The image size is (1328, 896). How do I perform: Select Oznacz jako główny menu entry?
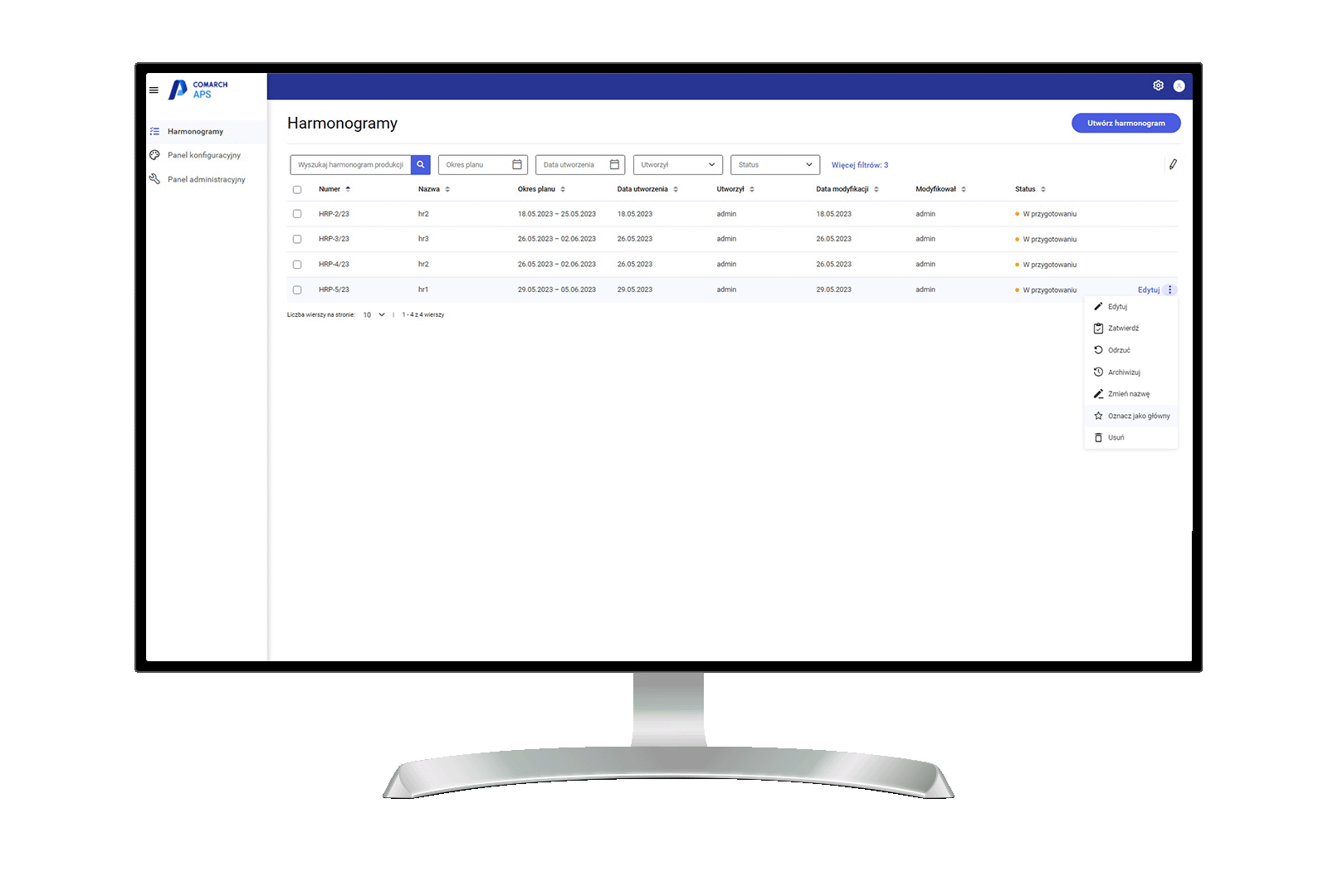point(1130,416)
